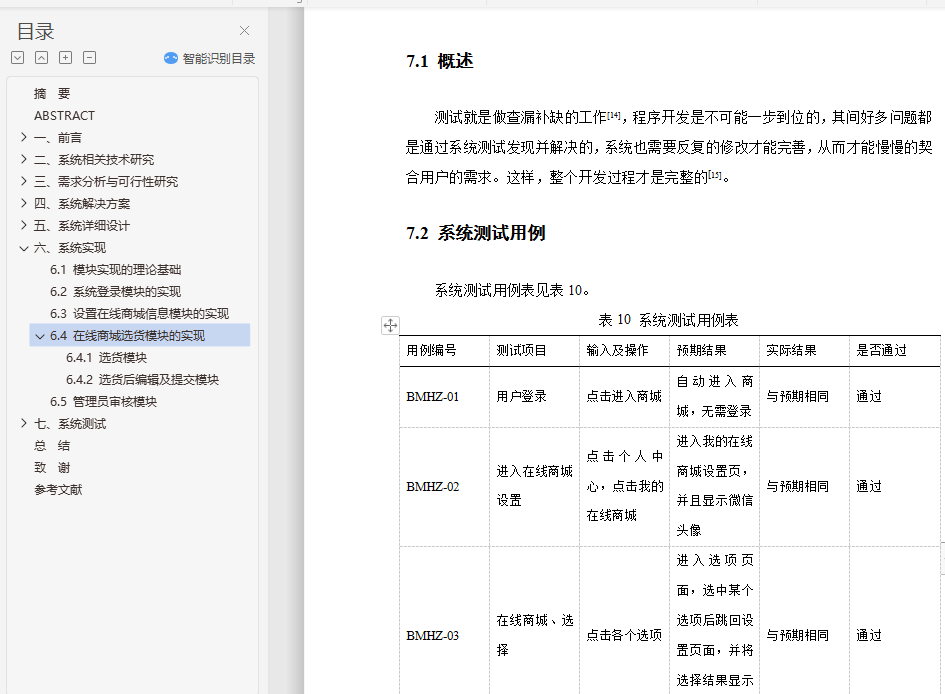Viewport: 945px width, 694px height.
Task: Click the minus icon to demote heading level
Action: (x=90, y=58)
